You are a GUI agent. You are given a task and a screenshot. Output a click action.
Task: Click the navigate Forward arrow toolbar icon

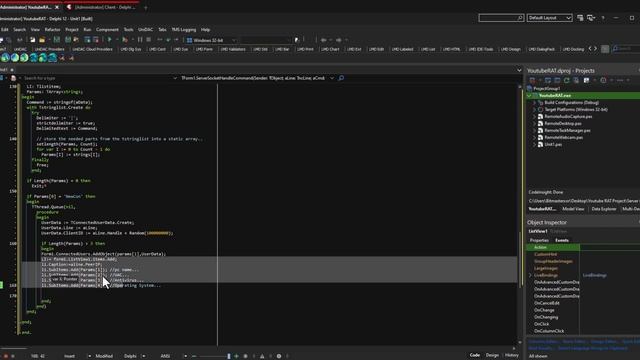338,40
